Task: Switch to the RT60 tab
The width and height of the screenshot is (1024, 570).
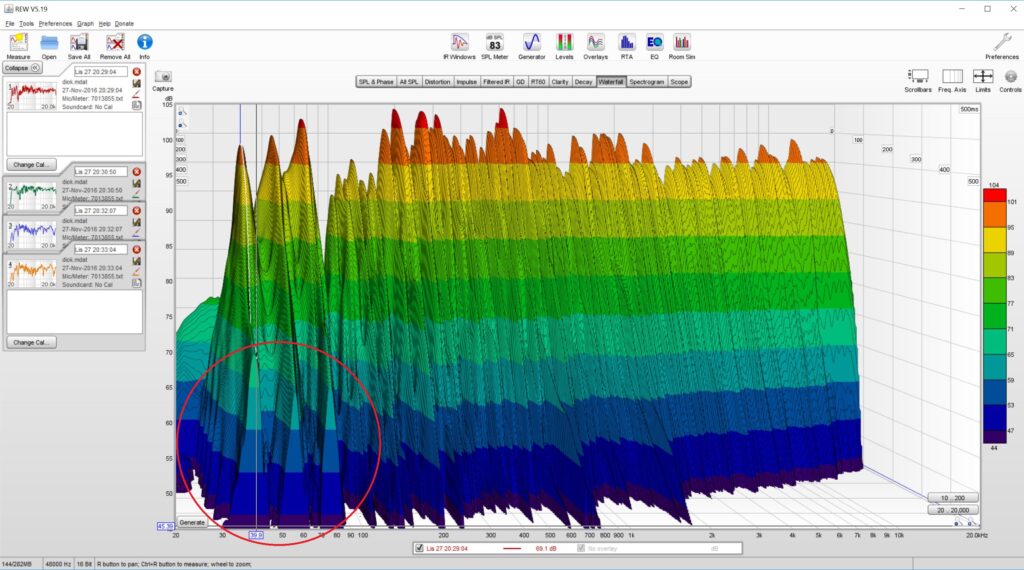Action: tap(538, 82)
